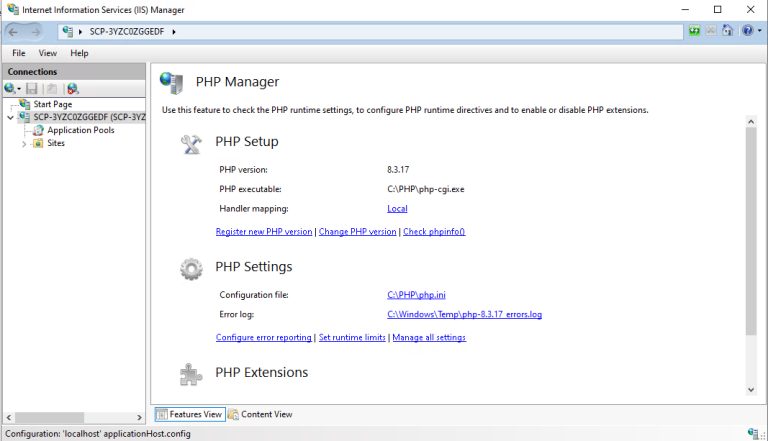
Task: Open the File menu
Action: [19, 53]
